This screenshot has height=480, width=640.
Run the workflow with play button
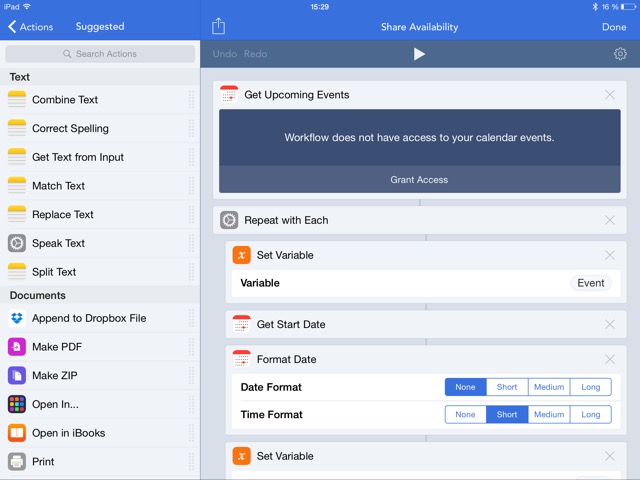click(x=419, y=54)
